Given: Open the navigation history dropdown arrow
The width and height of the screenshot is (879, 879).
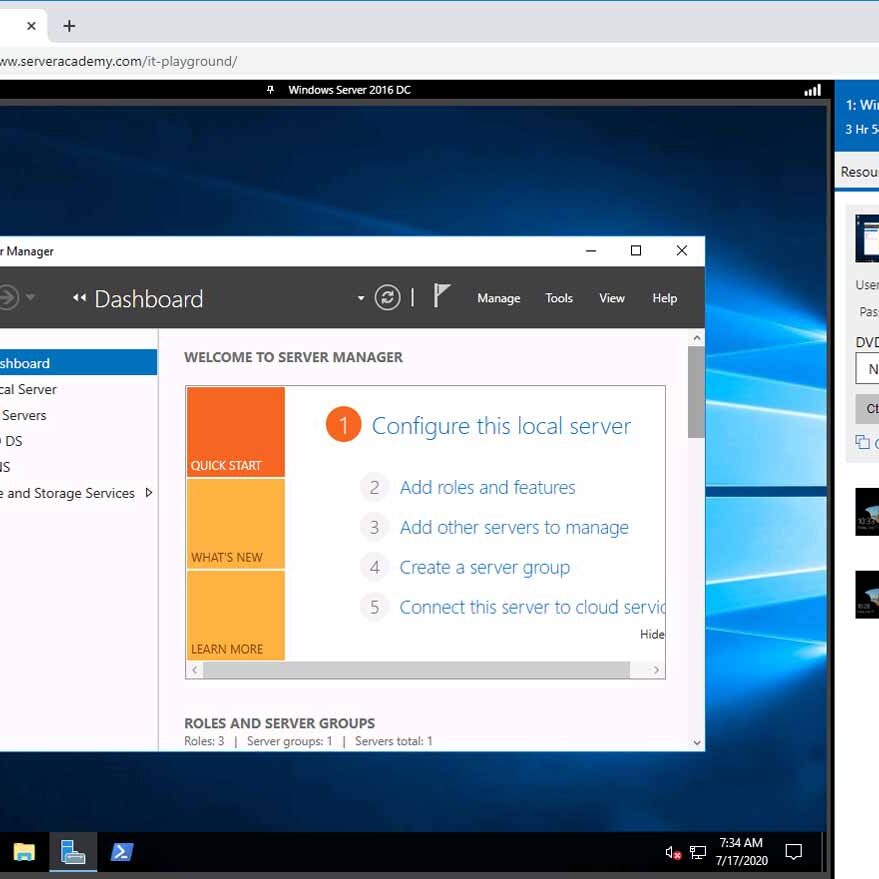Looking at the screenshot, I should point(31,297).
